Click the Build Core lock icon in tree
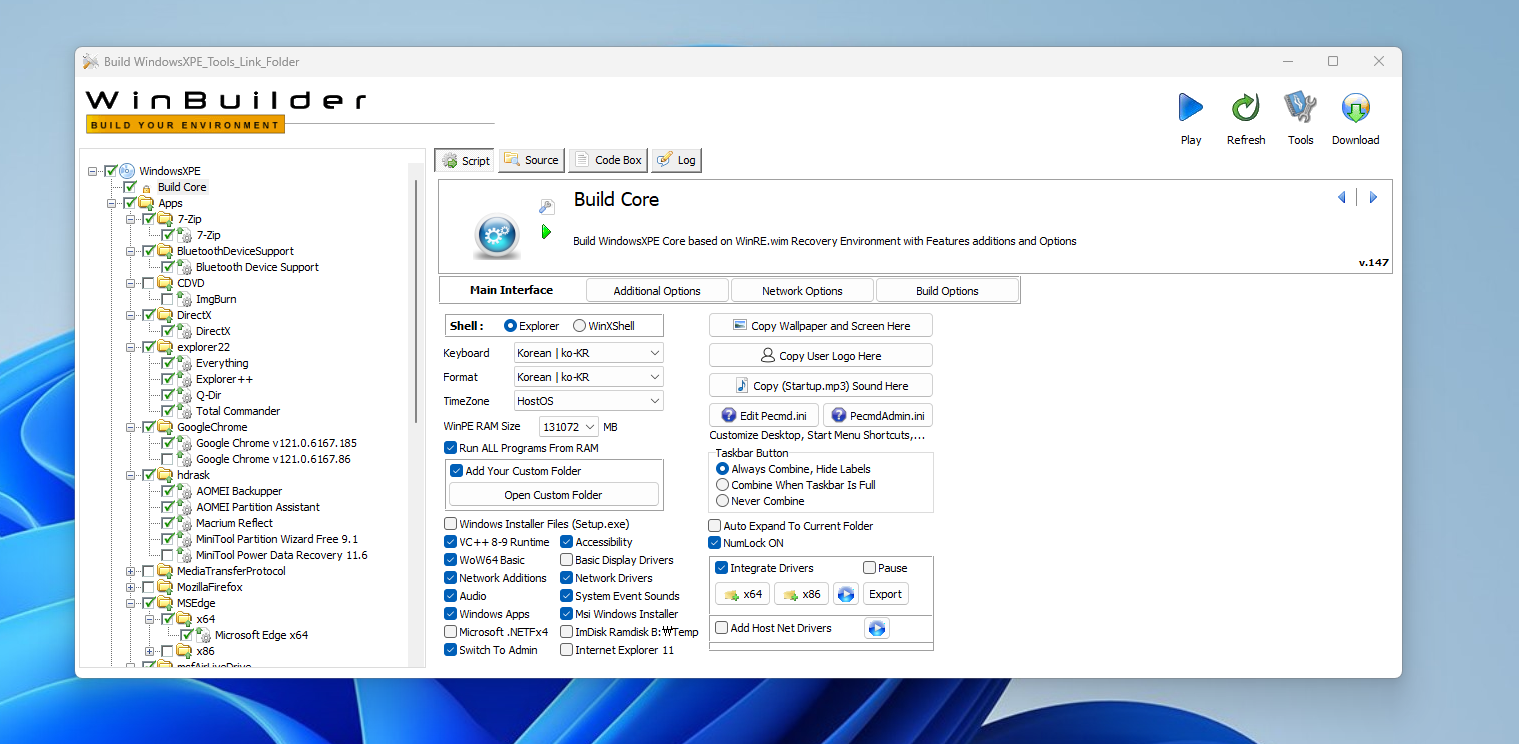1519x744 pixels. [146, 188]
